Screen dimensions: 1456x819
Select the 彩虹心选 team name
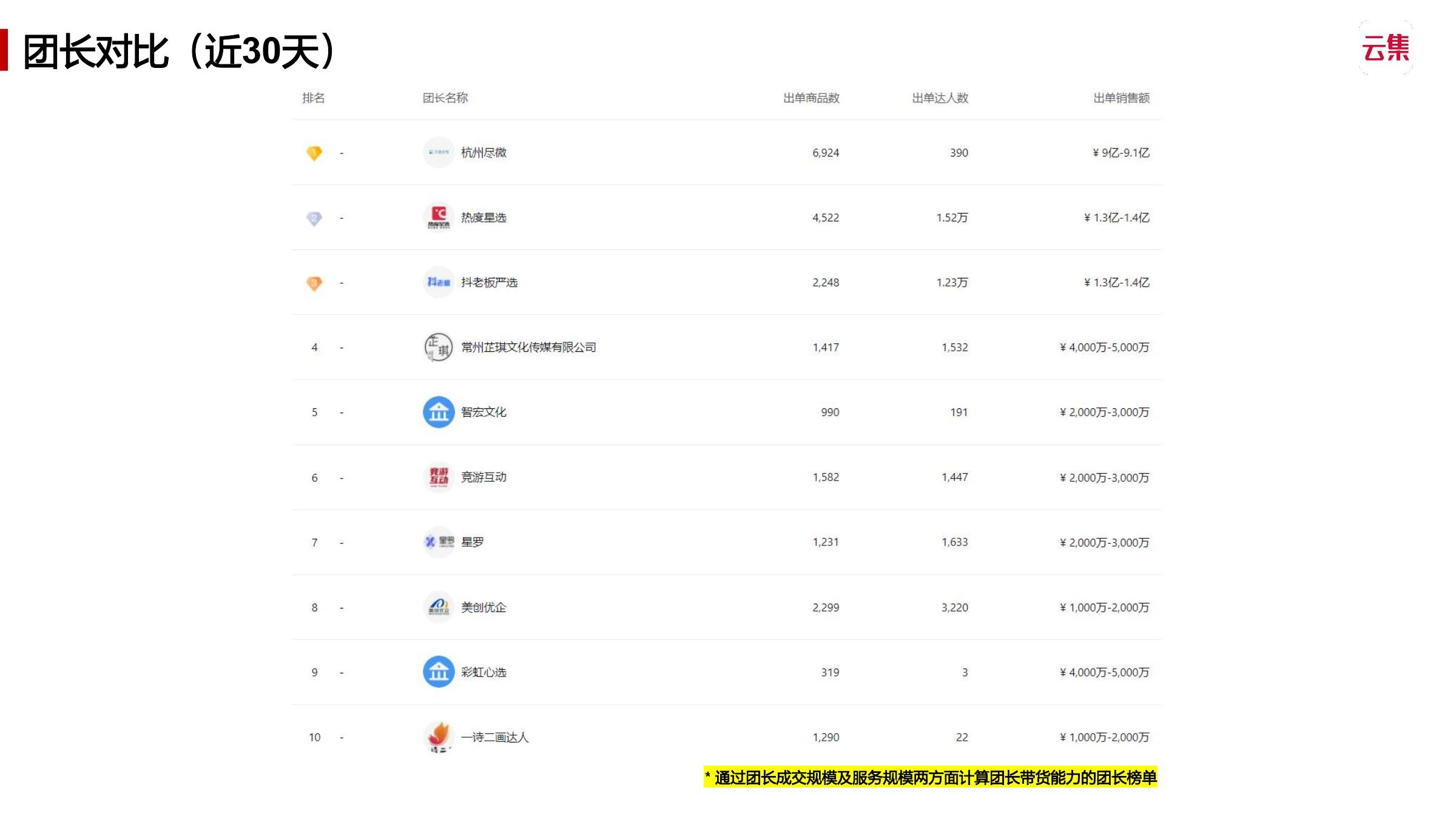[x=484, y=672]
